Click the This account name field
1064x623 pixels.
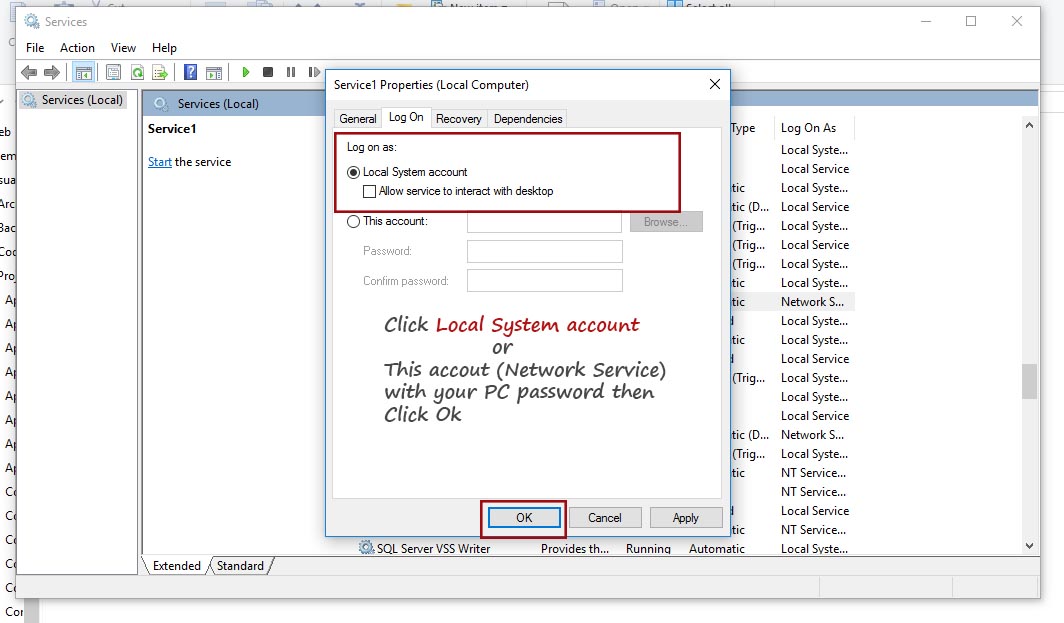pyautogui.click(x=544, y=222)
